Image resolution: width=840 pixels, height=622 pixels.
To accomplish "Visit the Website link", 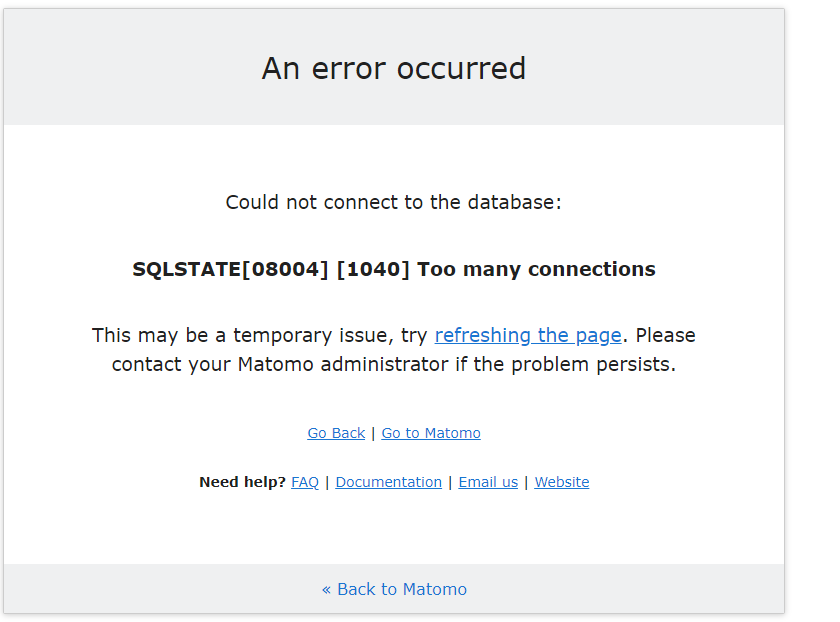I will click(x=562, y=482).
